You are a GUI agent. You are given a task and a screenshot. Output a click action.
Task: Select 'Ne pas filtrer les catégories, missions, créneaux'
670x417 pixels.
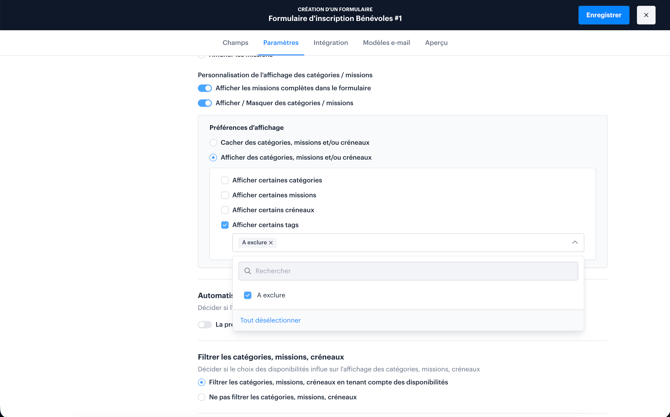[x=201, y=397]
